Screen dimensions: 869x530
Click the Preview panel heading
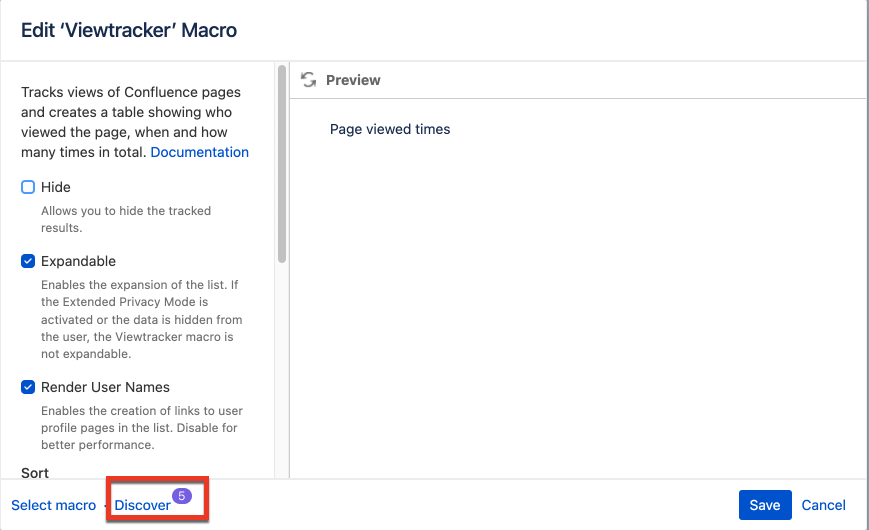click(353, 80)
